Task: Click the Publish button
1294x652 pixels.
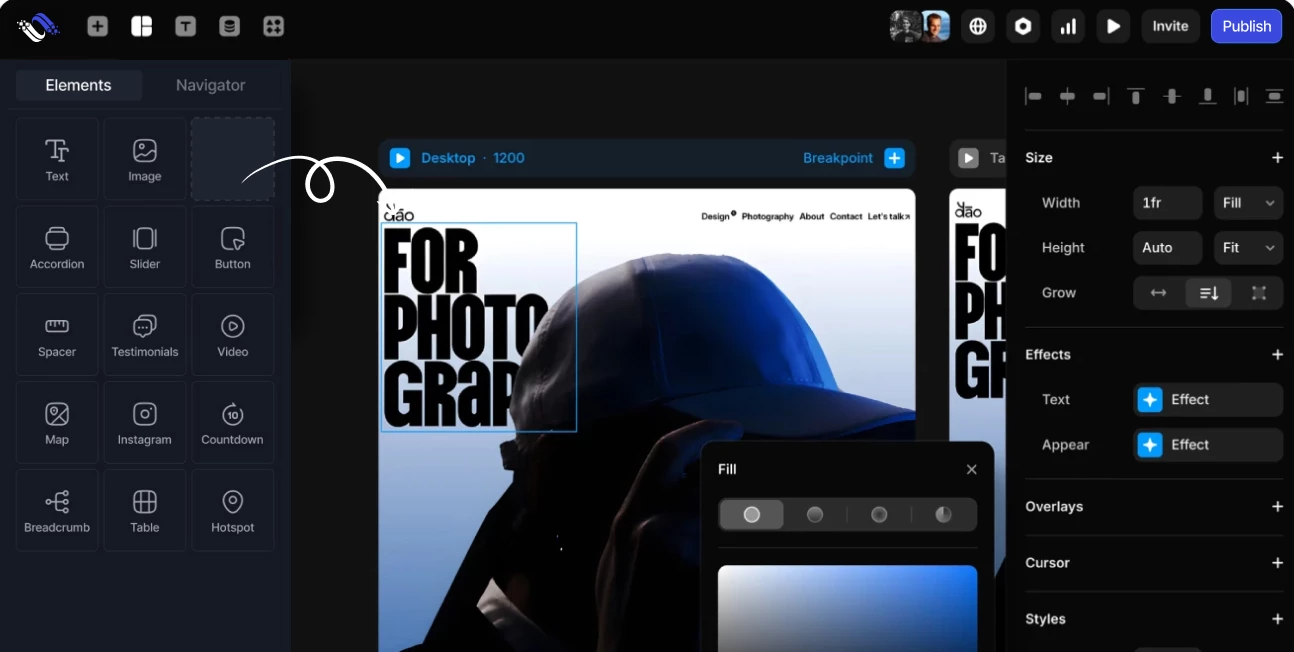Action: tap(1246, 27)
